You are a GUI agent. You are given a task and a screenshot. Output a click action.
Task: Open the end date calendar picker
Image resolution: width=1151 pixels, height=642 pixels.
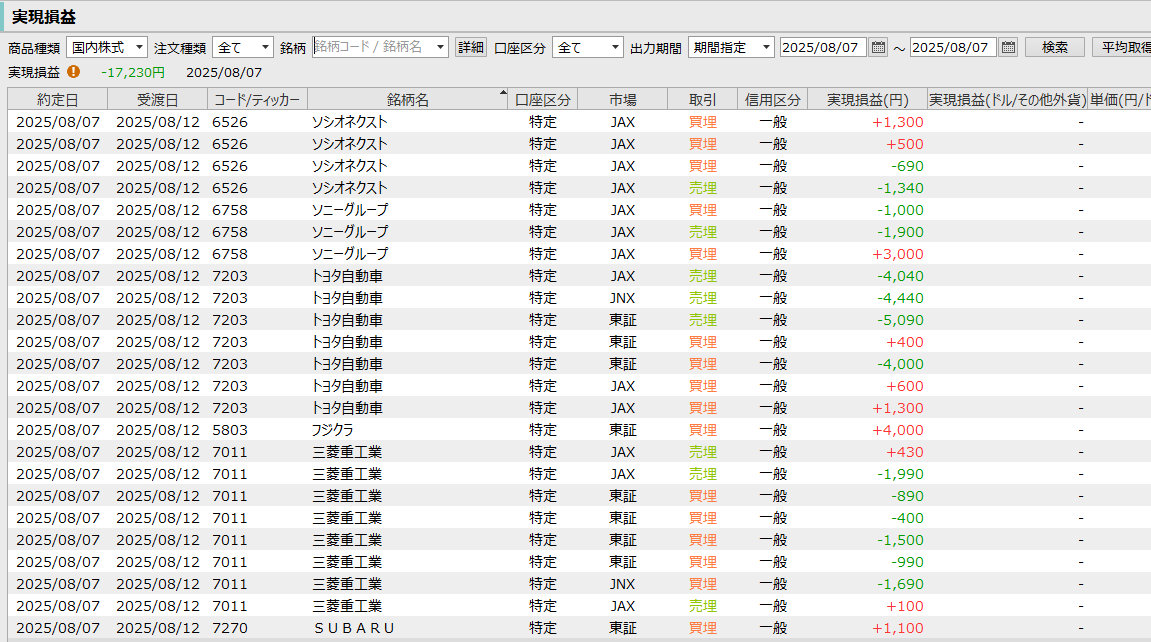1009,48
